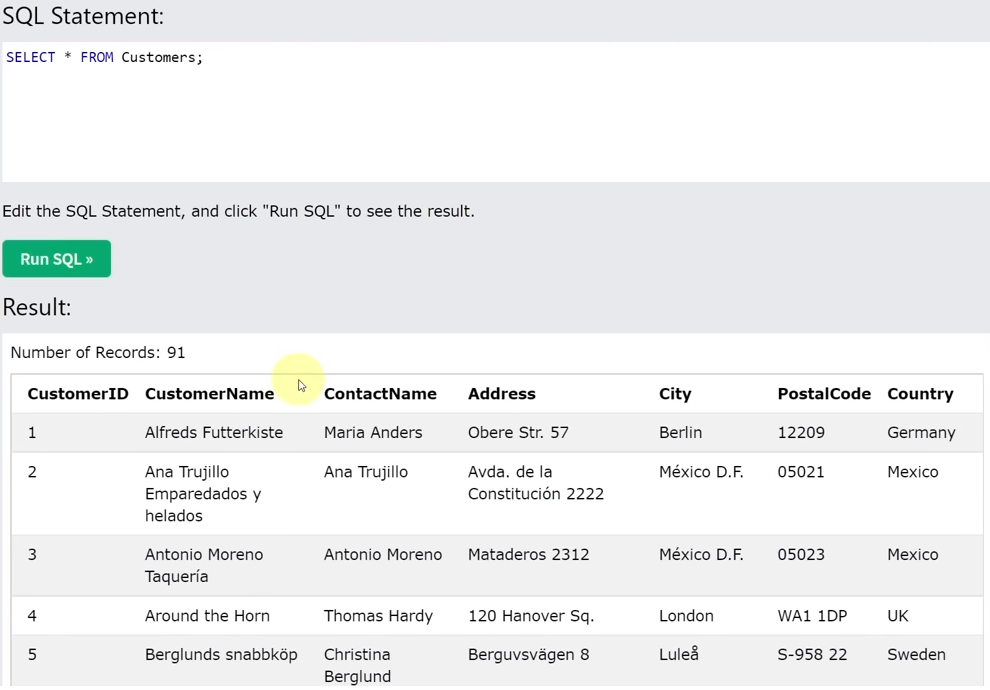Click postal code S-958 22
This screenshot has width=990, height=690.
click(813, 655)
